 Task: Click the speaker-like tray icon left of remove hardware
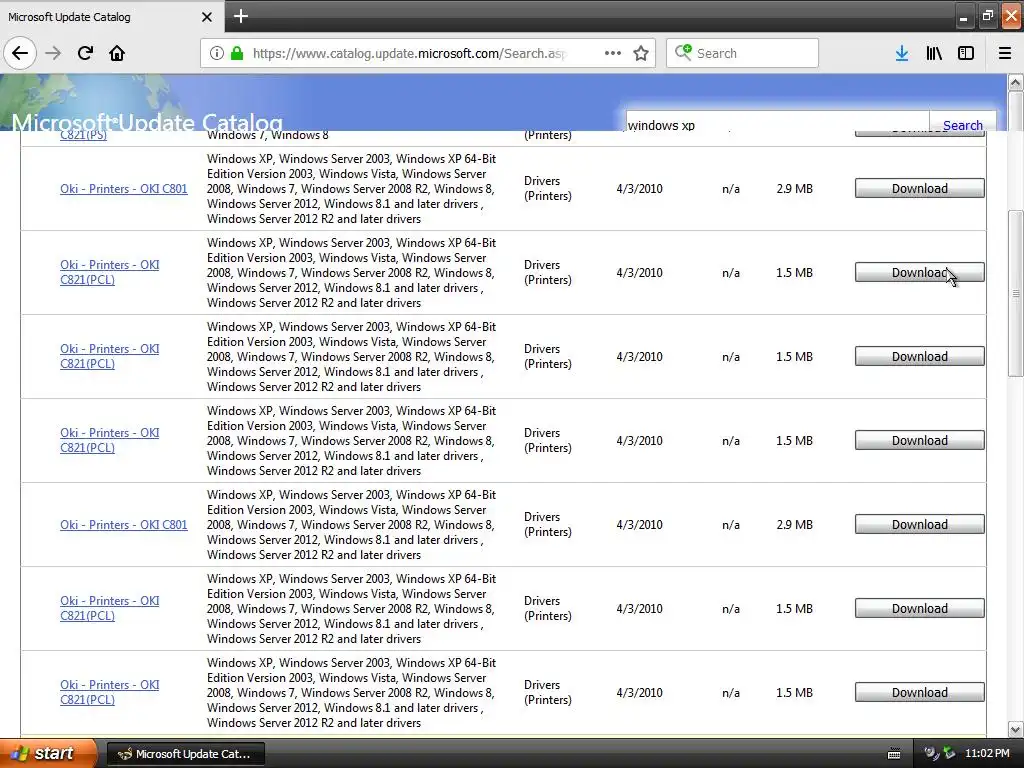pyautogui.click(x=931, y=754)
